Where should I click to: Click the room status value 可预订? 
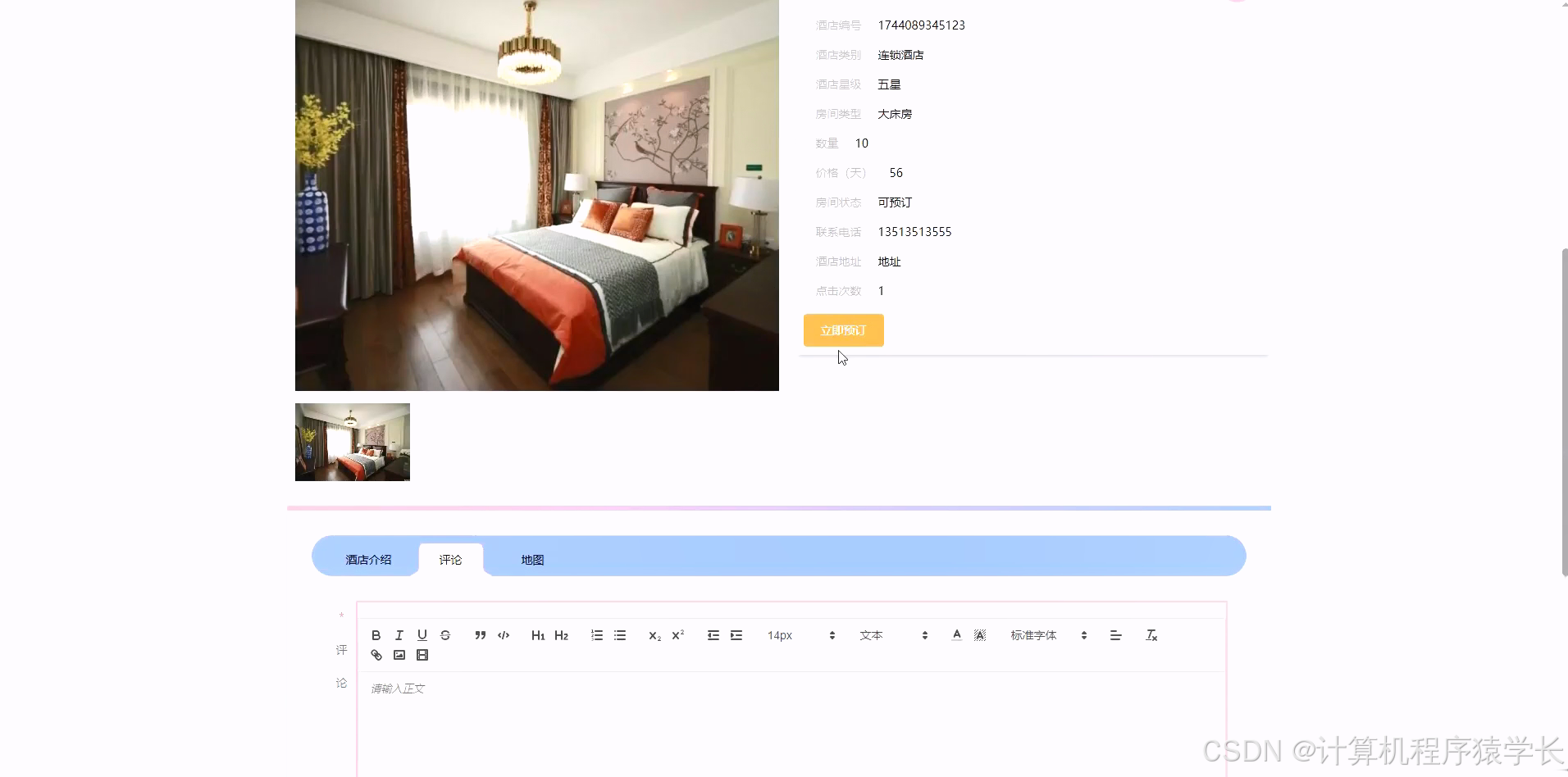[895, 202]
